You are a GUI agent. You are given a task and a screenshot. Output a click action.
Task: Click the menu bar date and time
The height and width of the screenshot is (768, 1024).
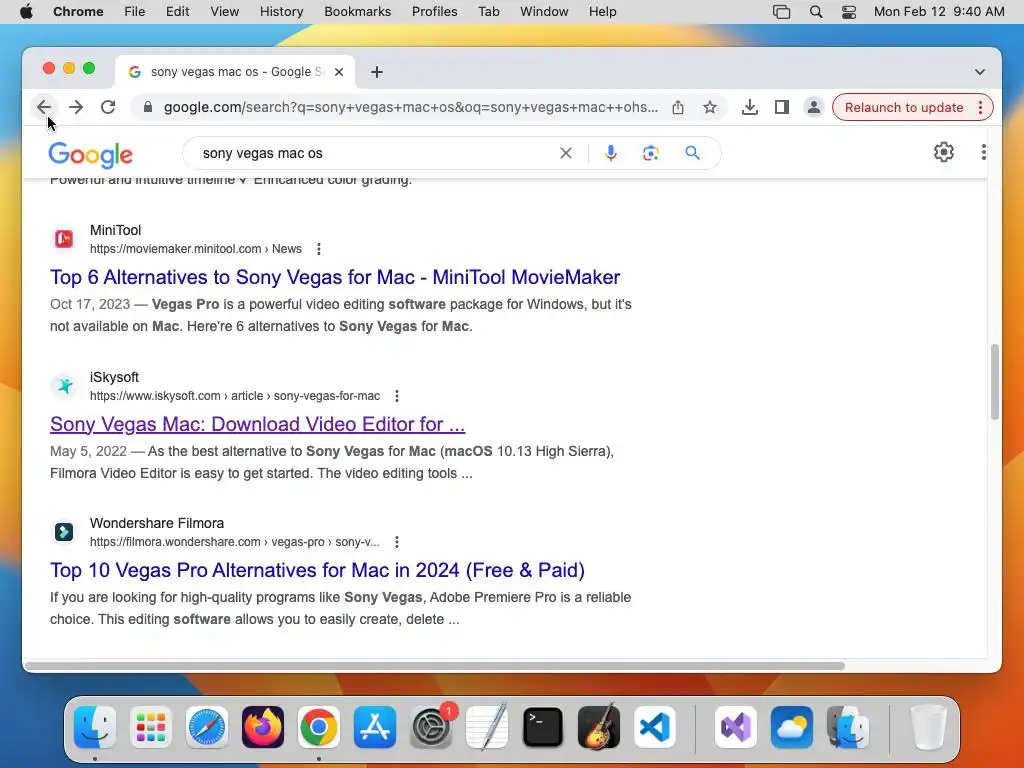tap(939, 12)
